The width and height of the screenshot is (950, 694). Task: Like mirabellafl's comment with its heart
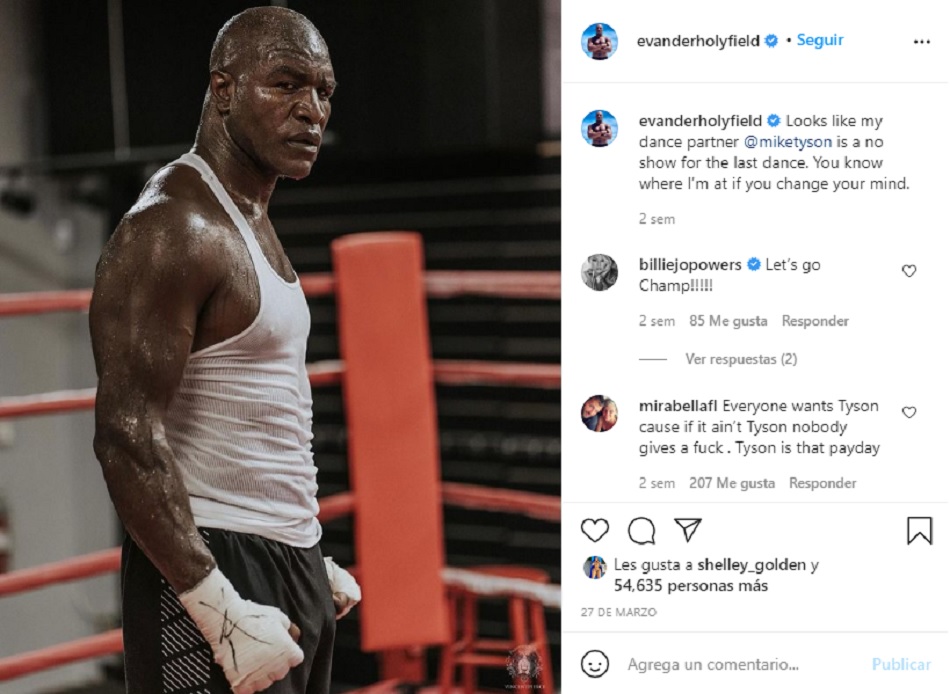click(909, 413)
